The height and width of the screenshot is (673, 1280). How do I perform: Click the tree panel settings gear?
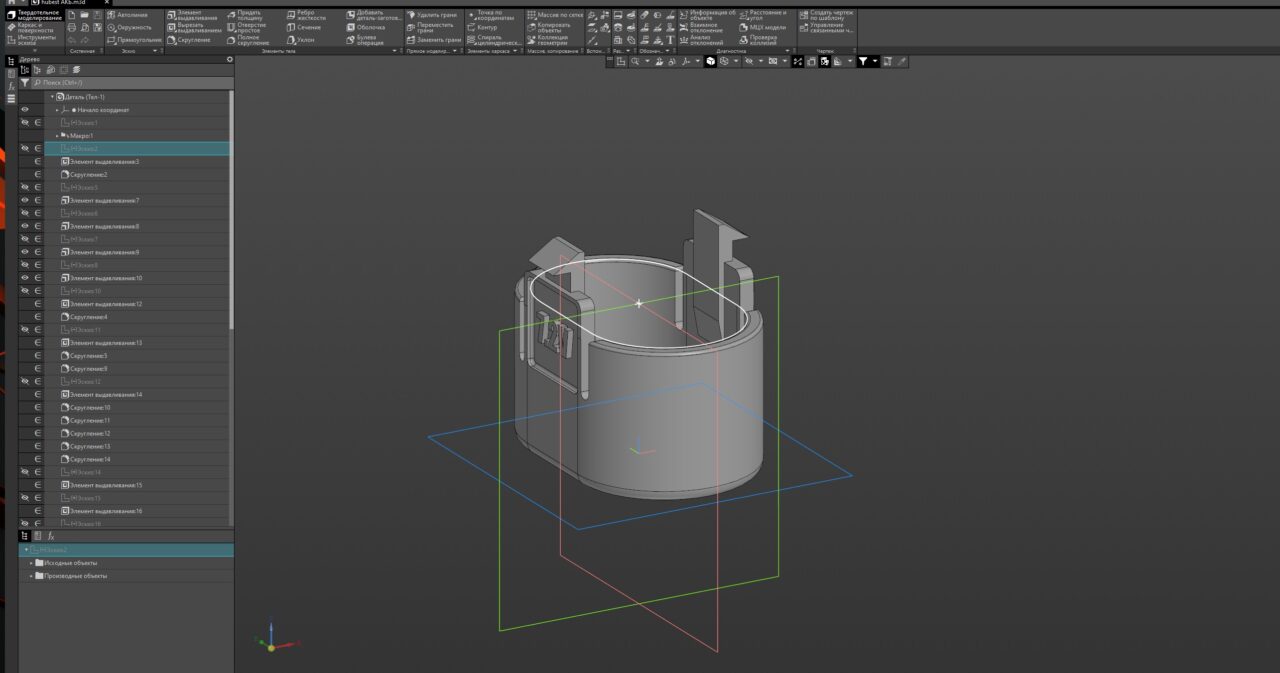pyautogui.click(x=229, y=60)
